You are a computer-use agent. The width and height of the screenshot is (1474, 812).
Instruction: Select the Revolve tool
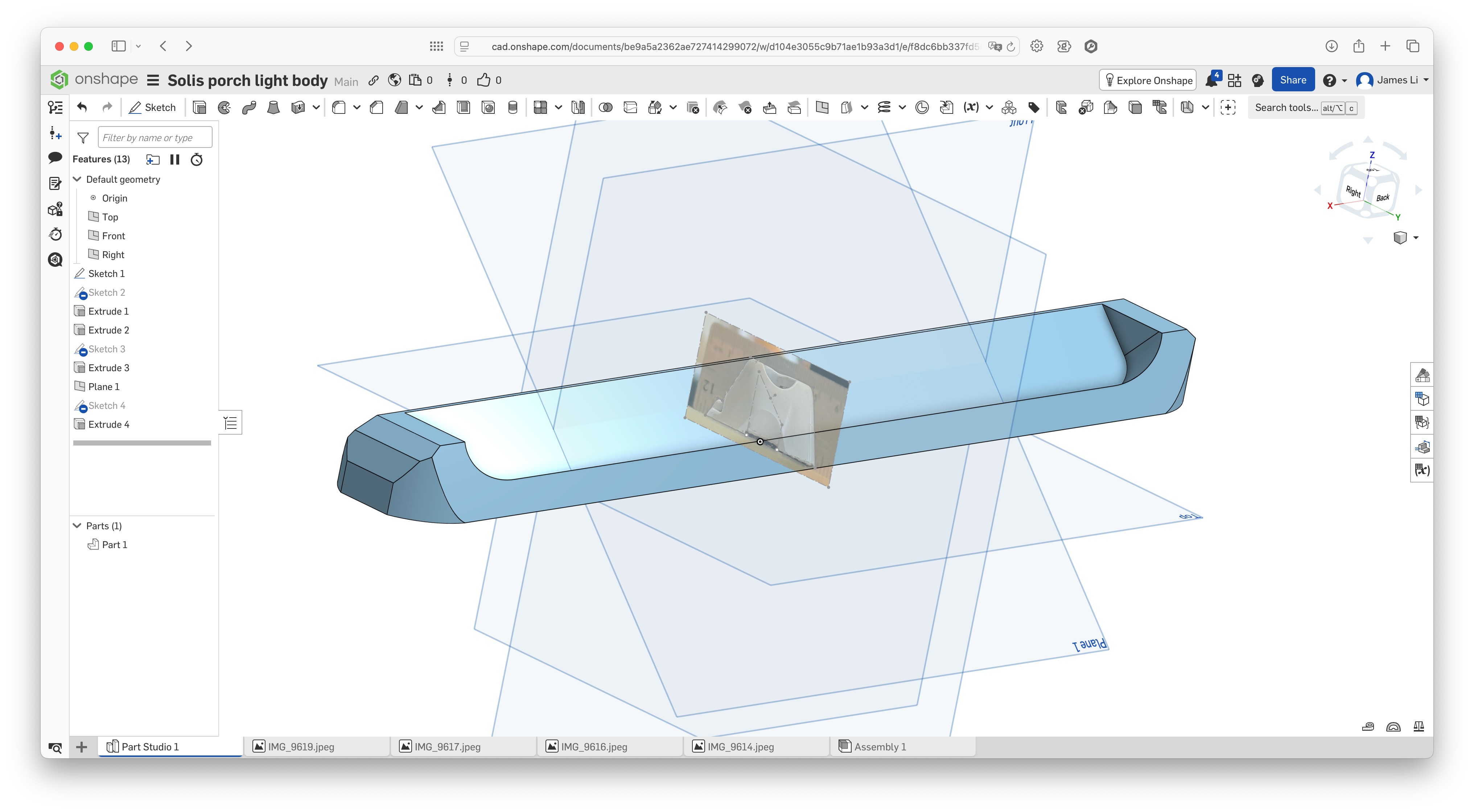224,108
